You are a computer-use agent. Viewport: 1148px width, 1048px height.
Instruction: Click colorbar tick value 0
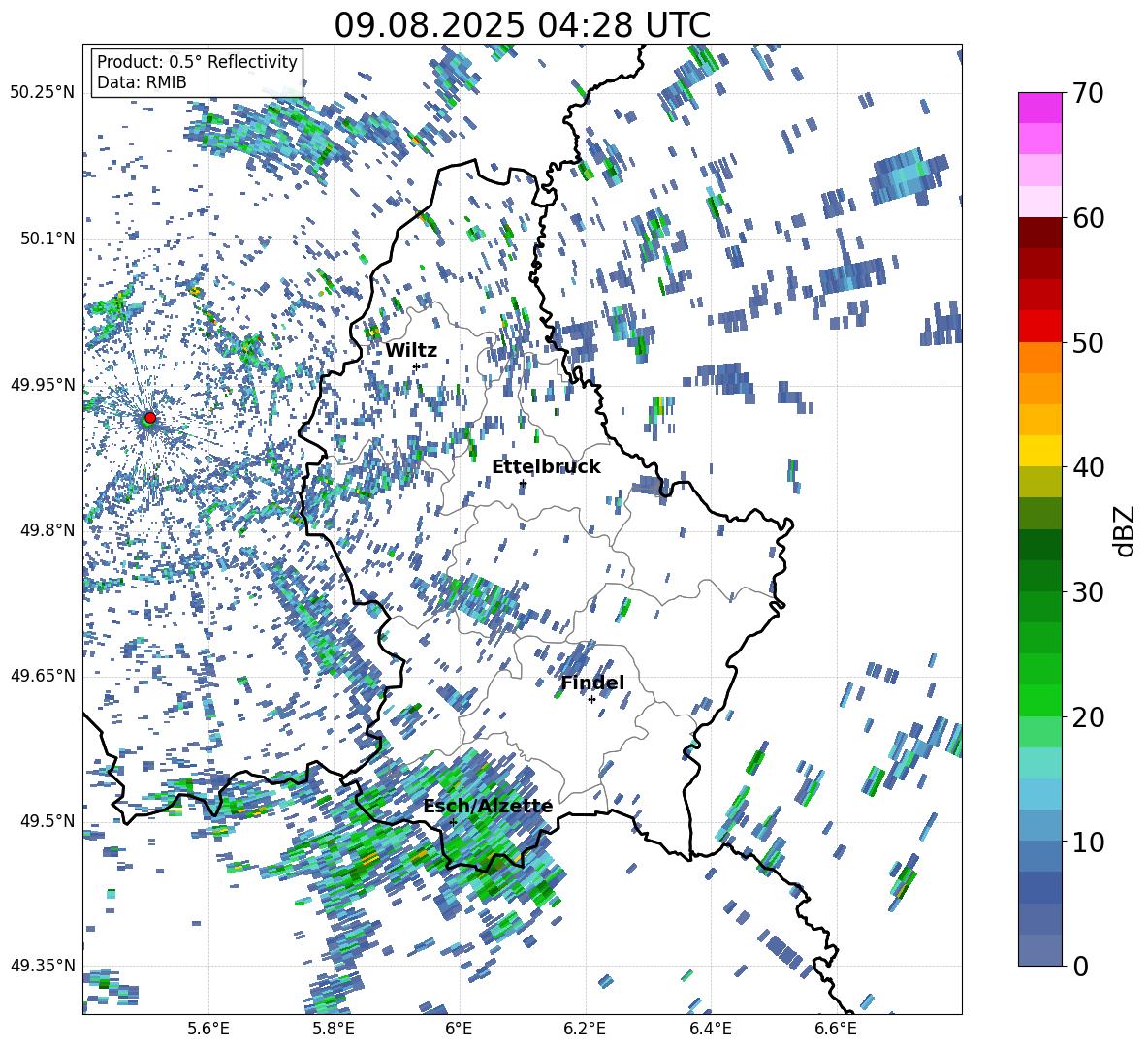[1081, 966]
